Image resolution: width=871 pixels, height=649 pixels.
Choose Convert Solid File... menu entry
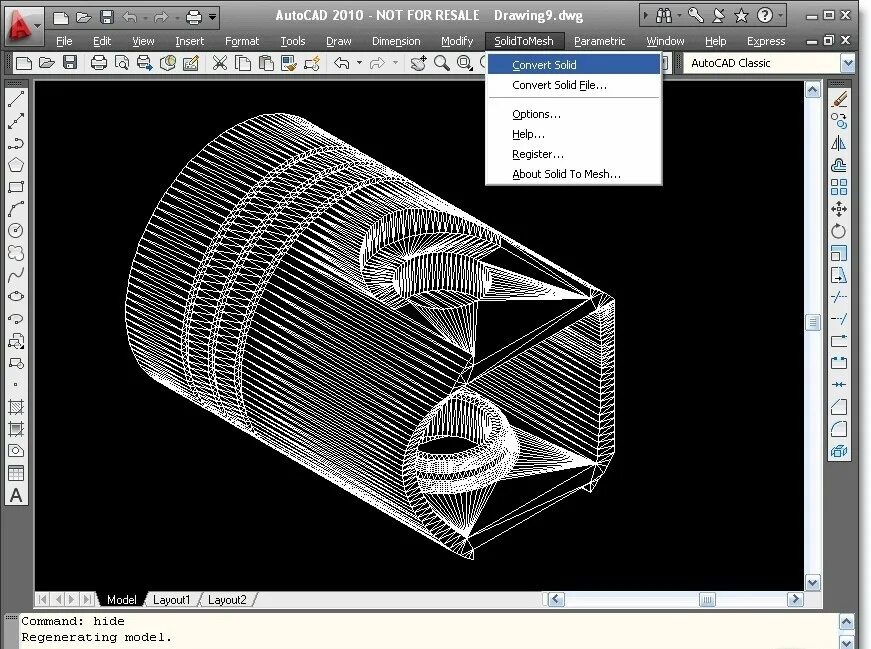click(574, 85)
